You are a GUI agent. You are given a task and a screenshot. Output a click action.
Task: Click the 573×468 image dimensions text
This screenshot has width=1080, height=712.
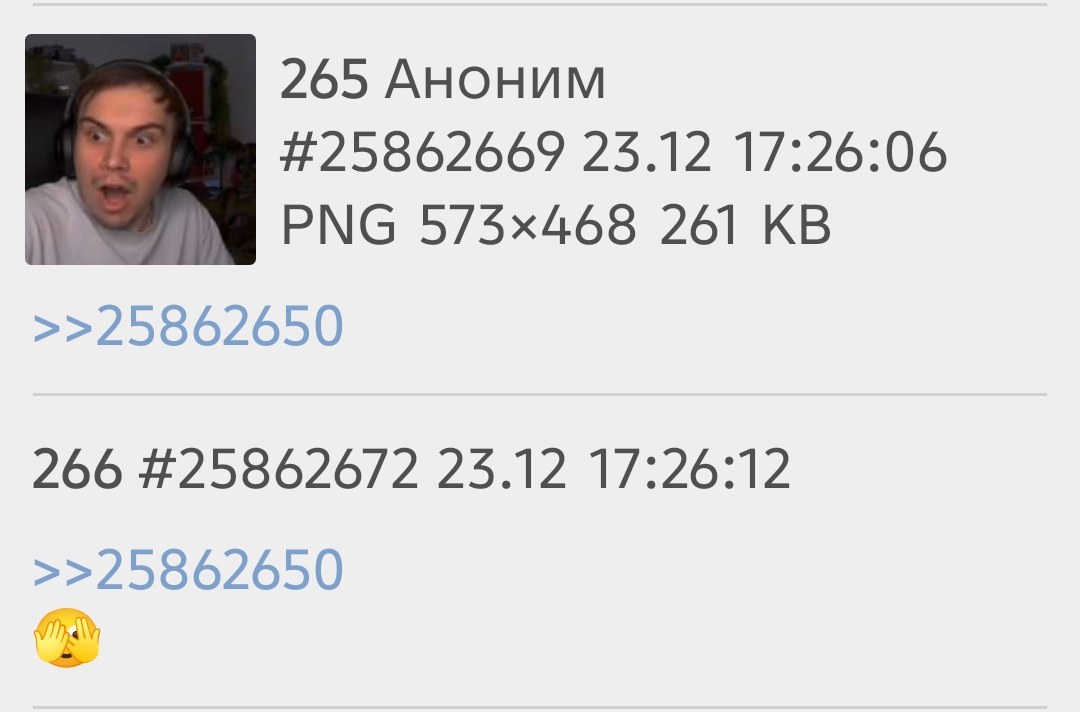528,224
